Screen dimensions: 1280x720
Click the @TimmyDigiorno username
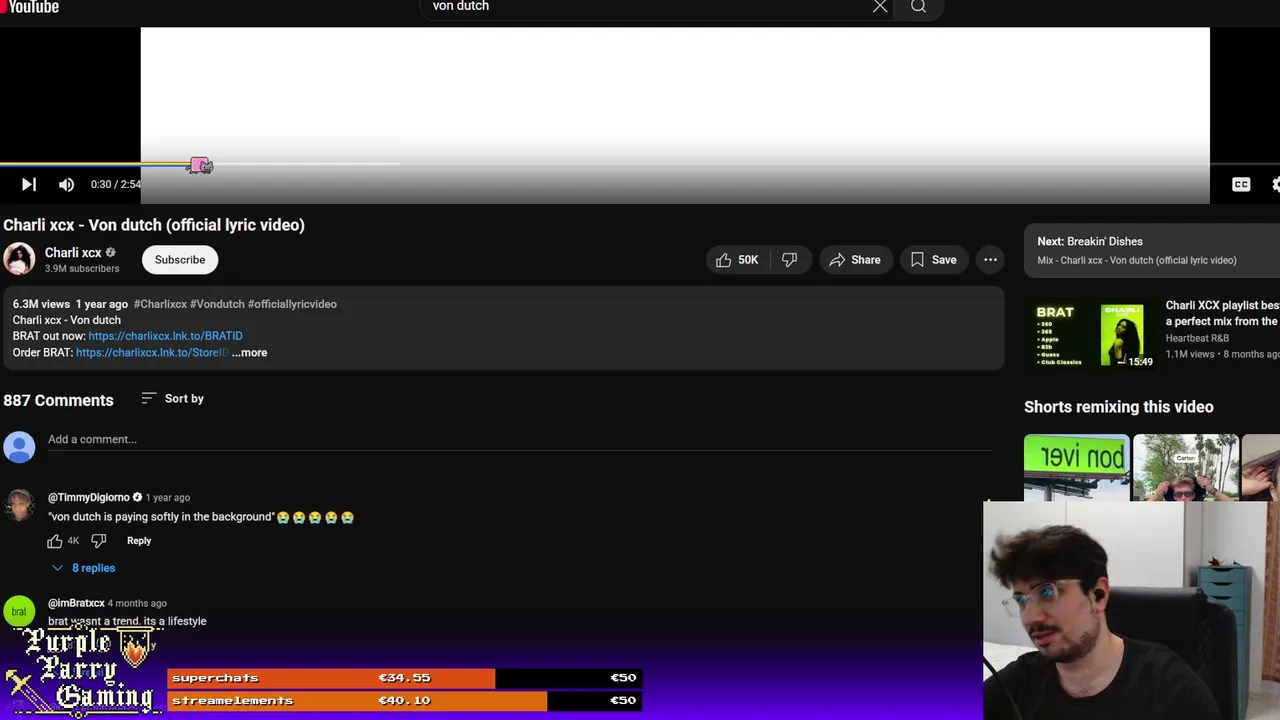coord(89,497)
